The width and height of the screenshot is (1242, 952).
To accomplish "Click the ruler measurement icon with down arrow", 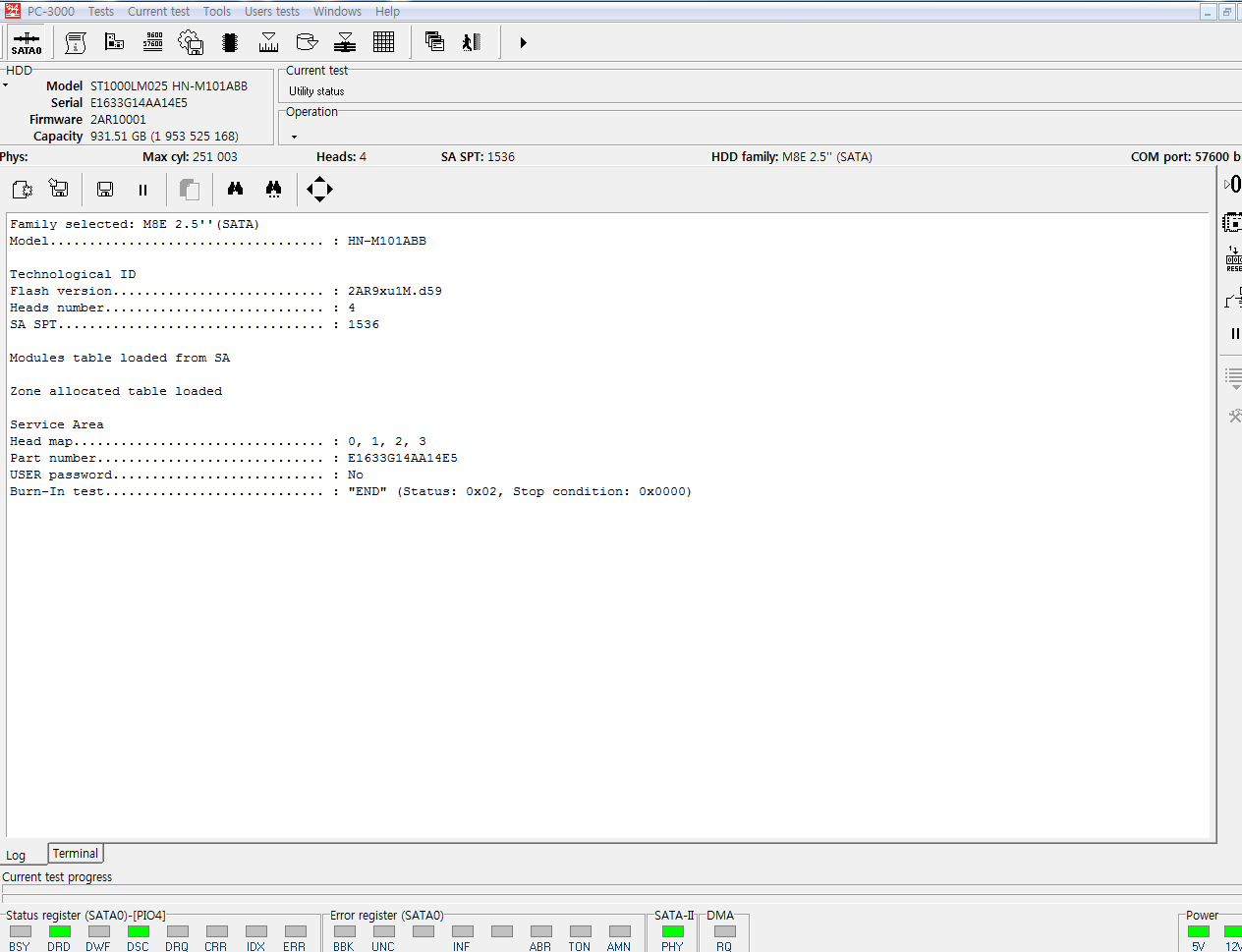I will coord(268,42).
